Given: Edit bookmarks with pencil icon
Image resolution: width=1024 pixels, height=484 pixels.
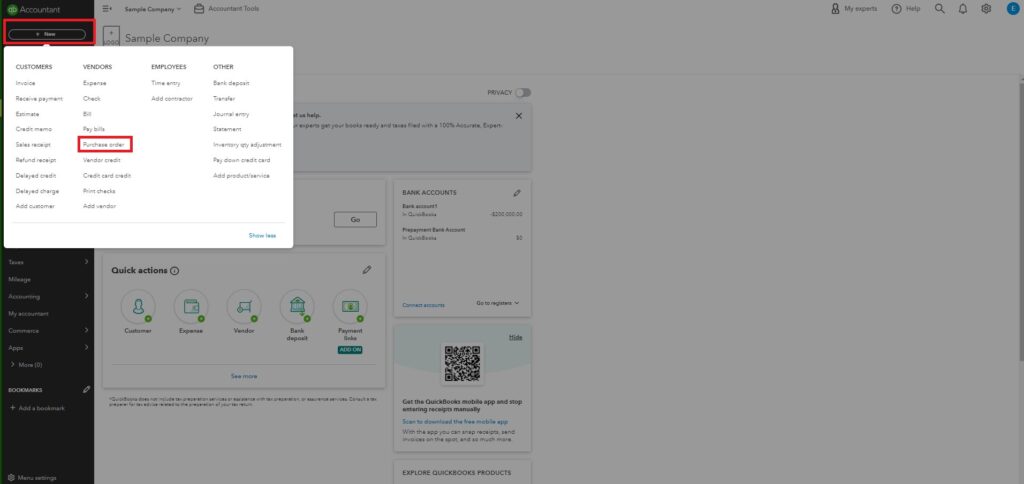Looking at the screenshot, I should pos(87,389).
